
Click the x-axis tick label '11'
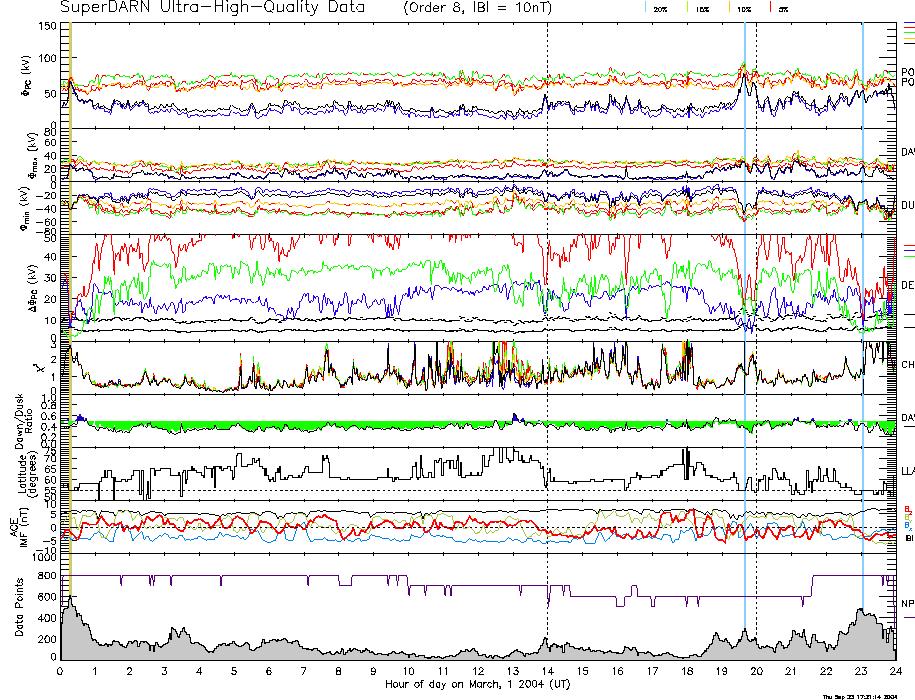(443, 671)
